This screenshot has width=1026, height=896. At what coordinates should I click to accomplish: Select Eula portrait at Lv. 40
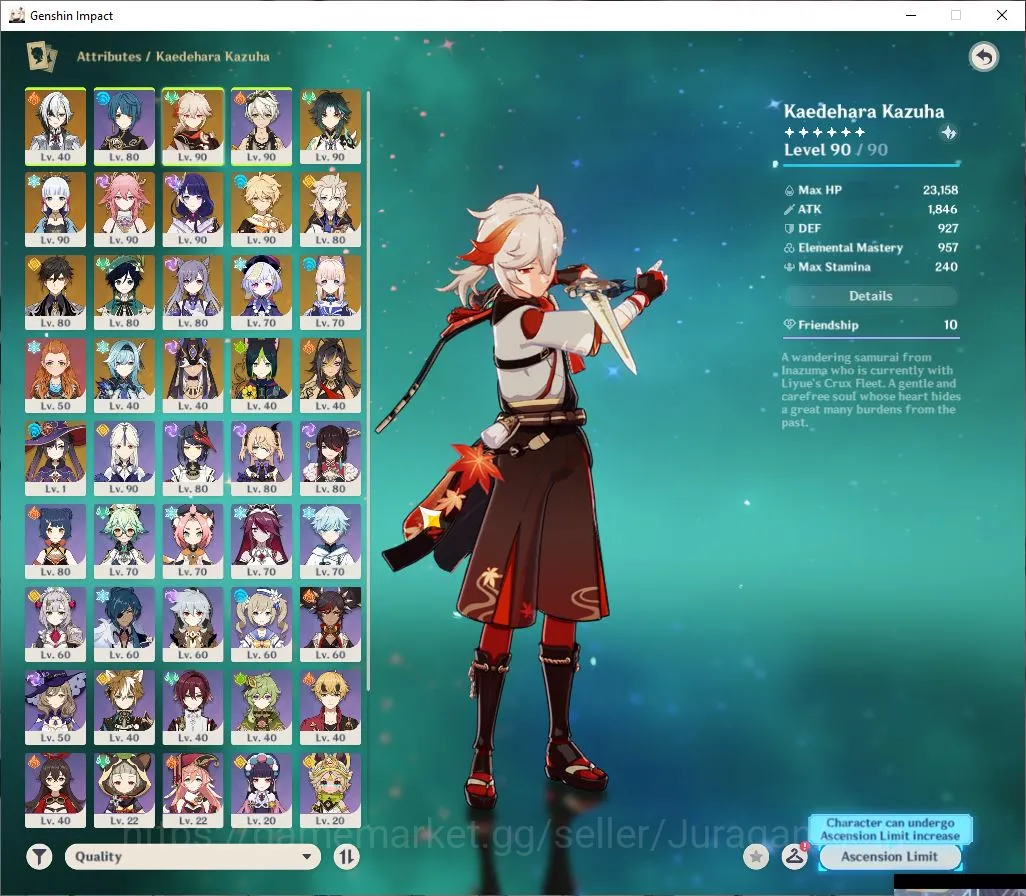[x=124, y=376]
